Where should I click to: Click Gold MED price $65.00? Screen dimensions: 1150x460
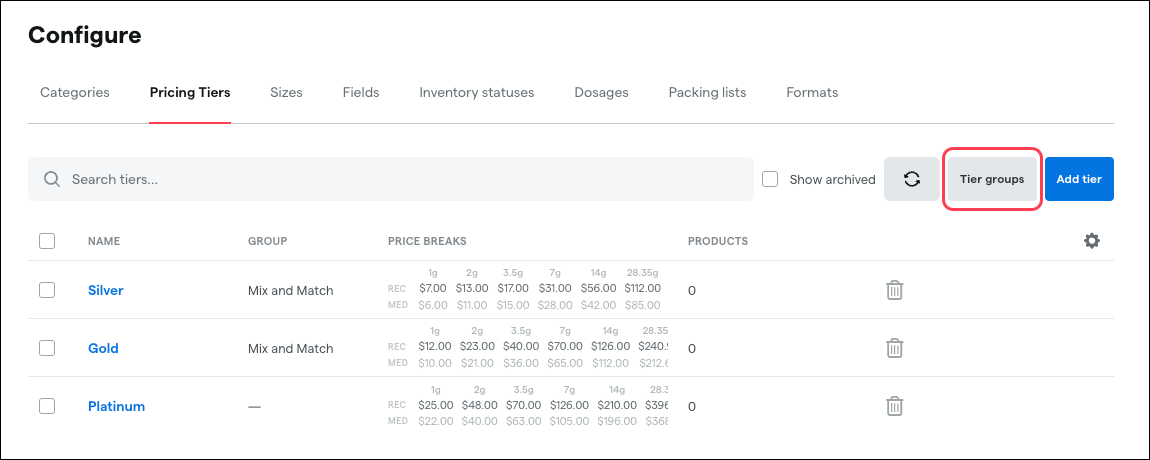pyautogui.click(x=566, y=363)
